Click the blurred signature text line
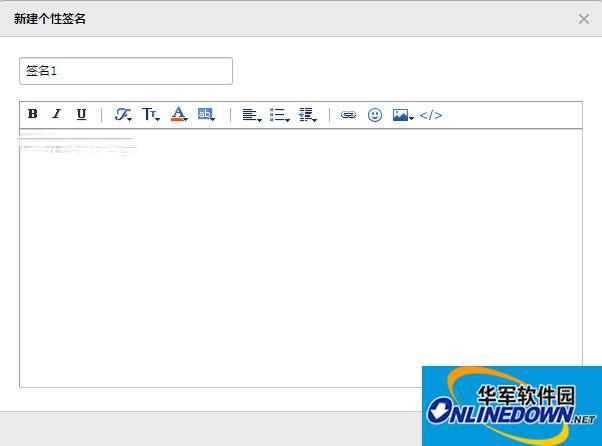This screenshot has height=446, width=602. 76,147
